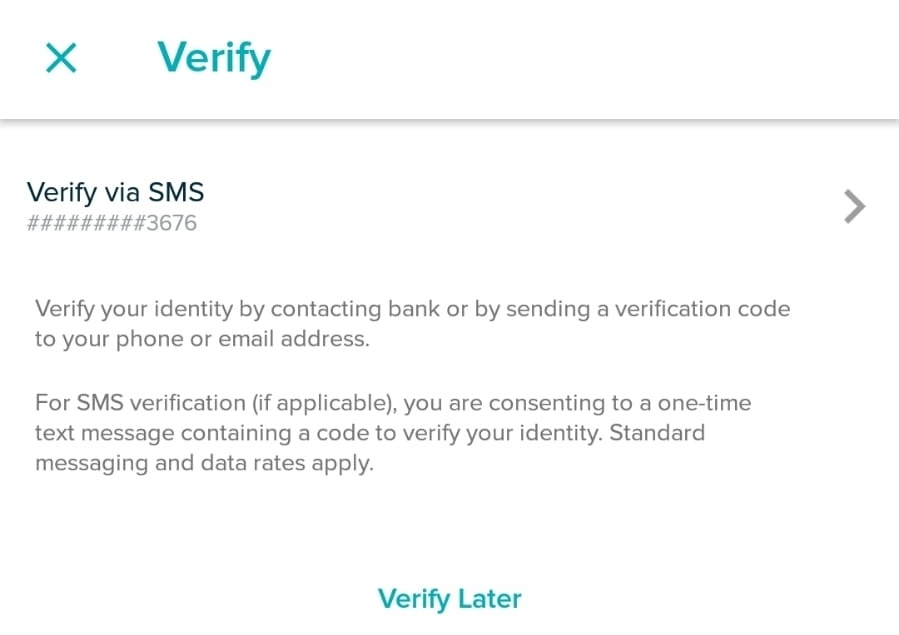Exit the verification page via the top-left X
The width and height of the screenshot is (899, 635).
coord(61,58)
